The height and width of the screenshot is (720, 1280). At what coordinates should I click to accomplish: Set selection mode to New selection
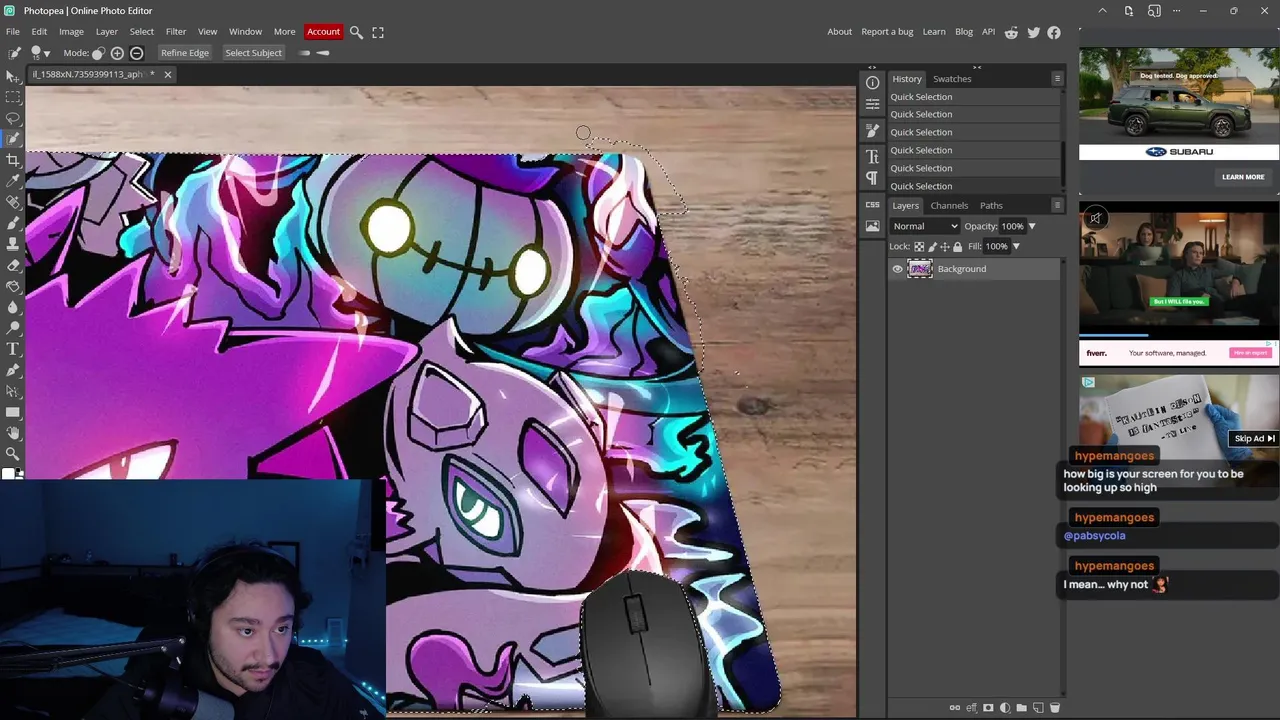(x=98, y=53)
